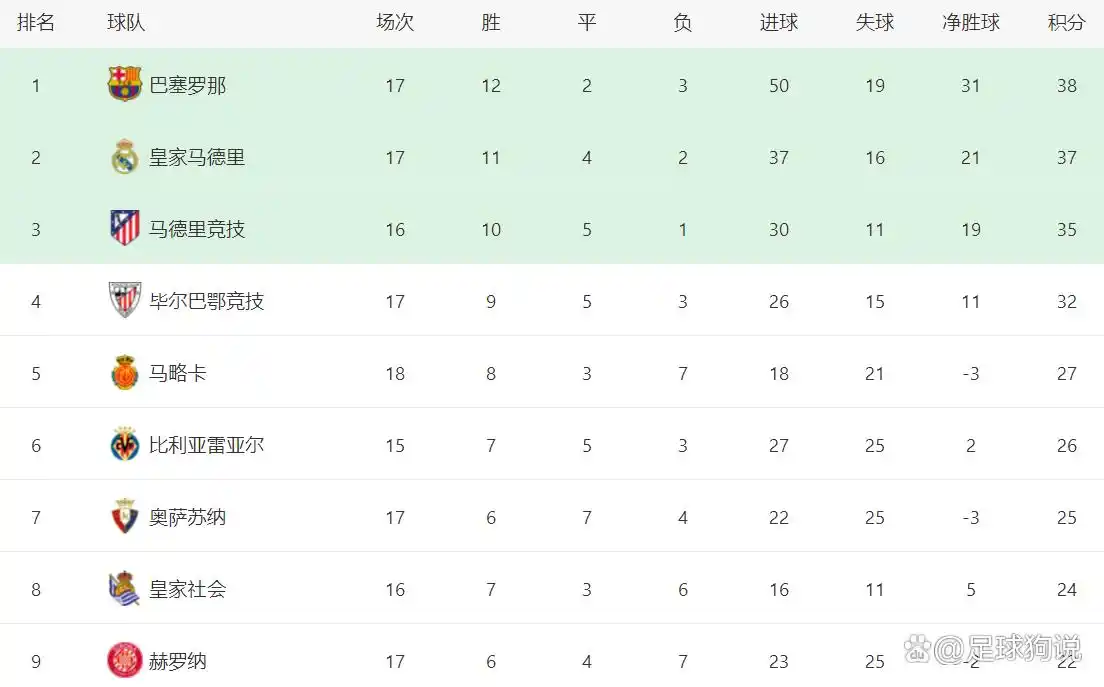This screenshot has height=687, width=1104.
Task: Click the 马德里竞技 team name
Action: coord(197,229)
